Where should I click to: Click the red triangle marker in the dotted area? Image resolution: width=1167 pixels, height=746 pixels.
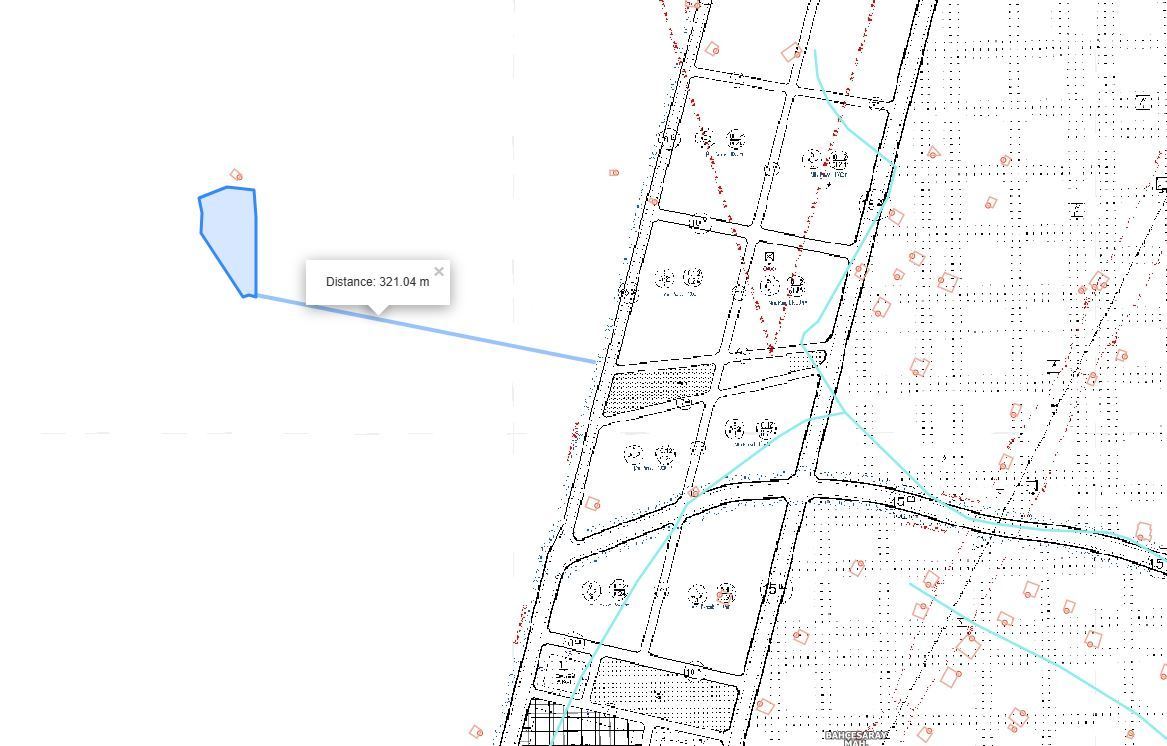[933, 152]
